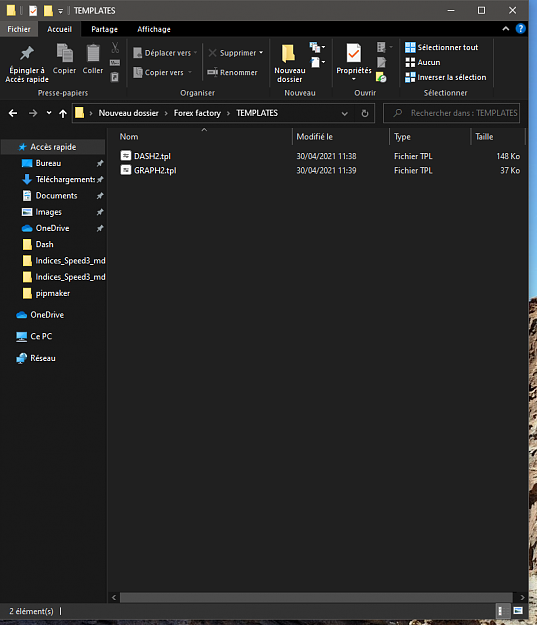
Task: Click the copy path icon in Presse-papiers
Action: (115, 63)
